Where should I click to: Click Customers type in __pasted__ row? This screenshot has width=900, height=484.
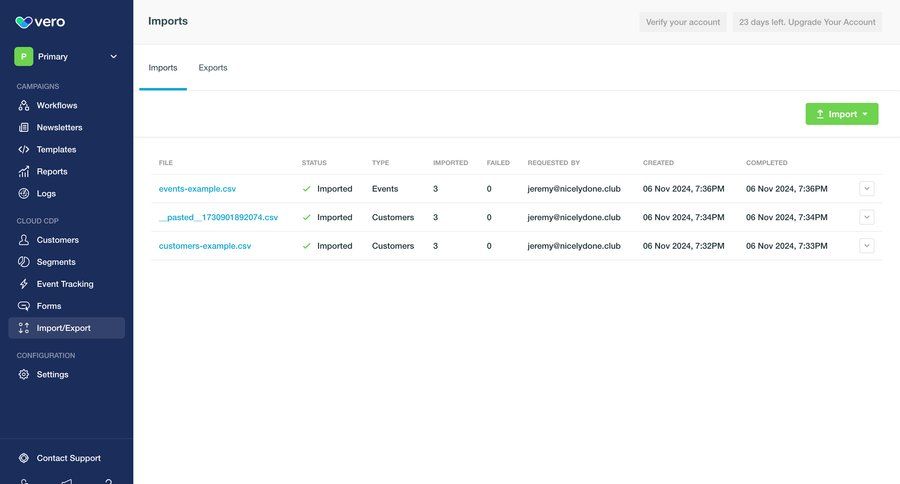tap(393, 217)
